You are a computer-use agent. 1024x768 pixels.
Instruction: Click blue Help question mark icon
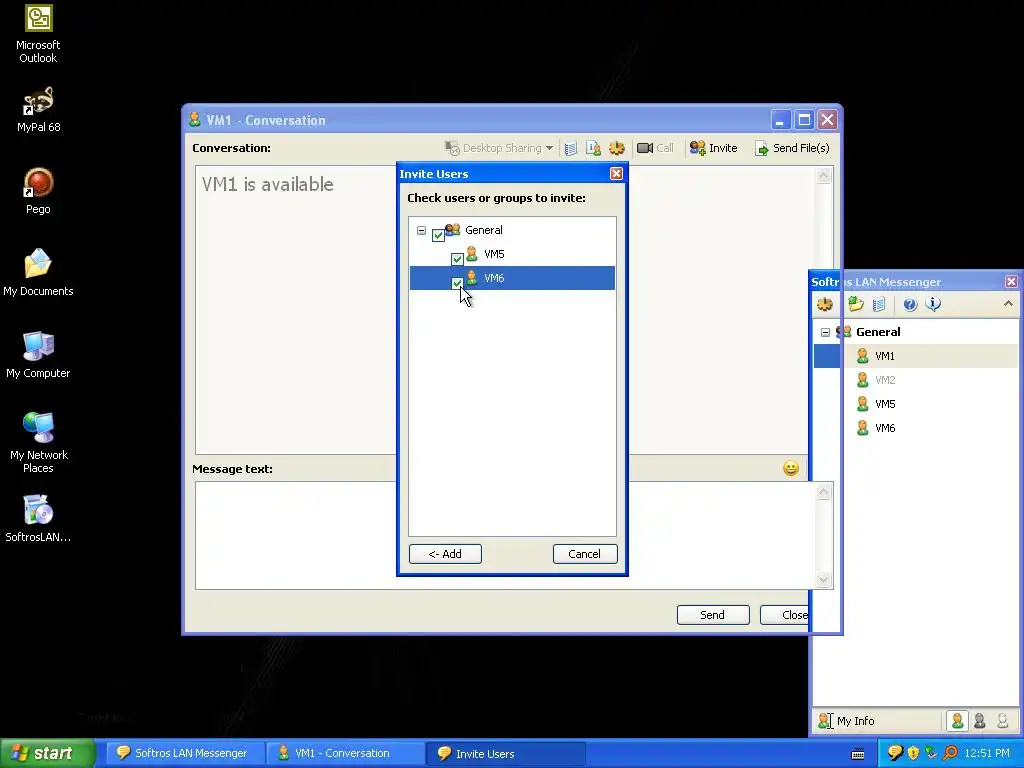click(910, 304)
